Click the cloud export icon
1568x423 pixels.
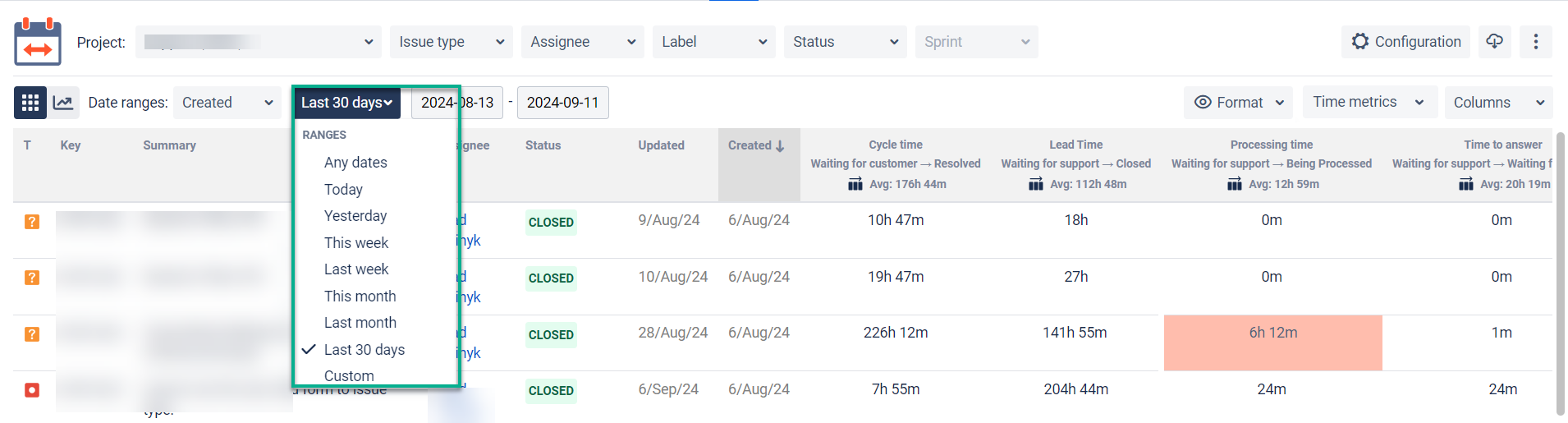1494,42
